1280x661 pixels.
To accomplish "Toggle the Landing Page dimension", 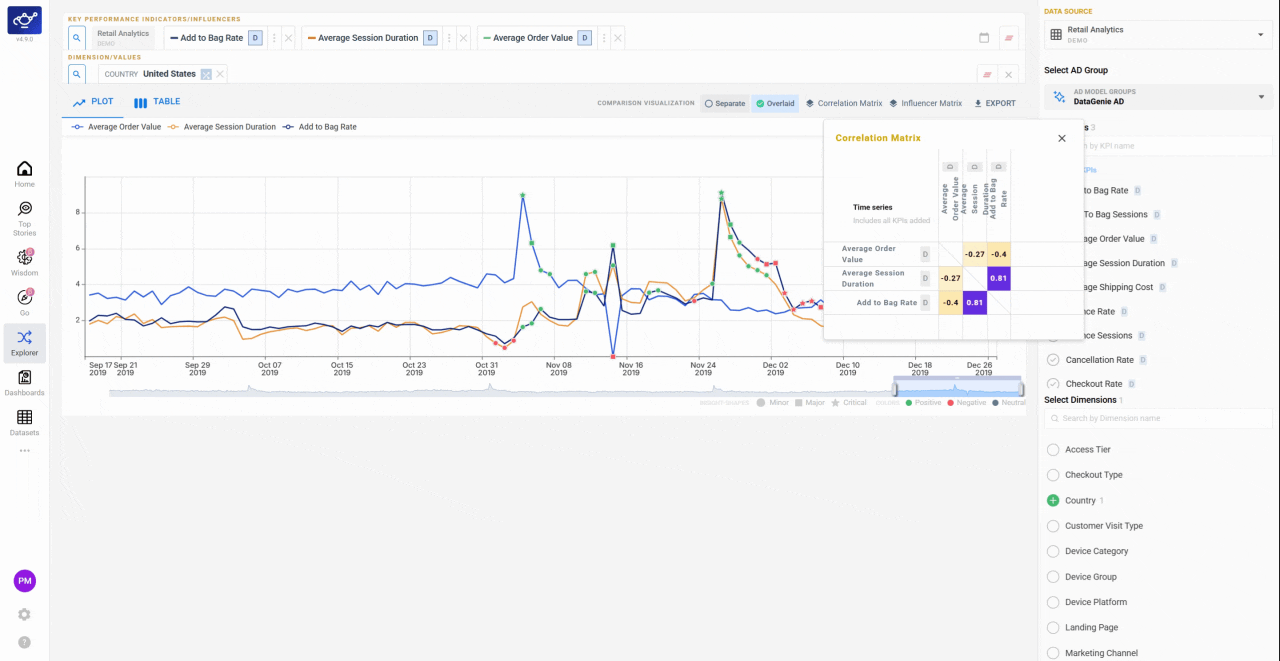I will (1053, 628).
